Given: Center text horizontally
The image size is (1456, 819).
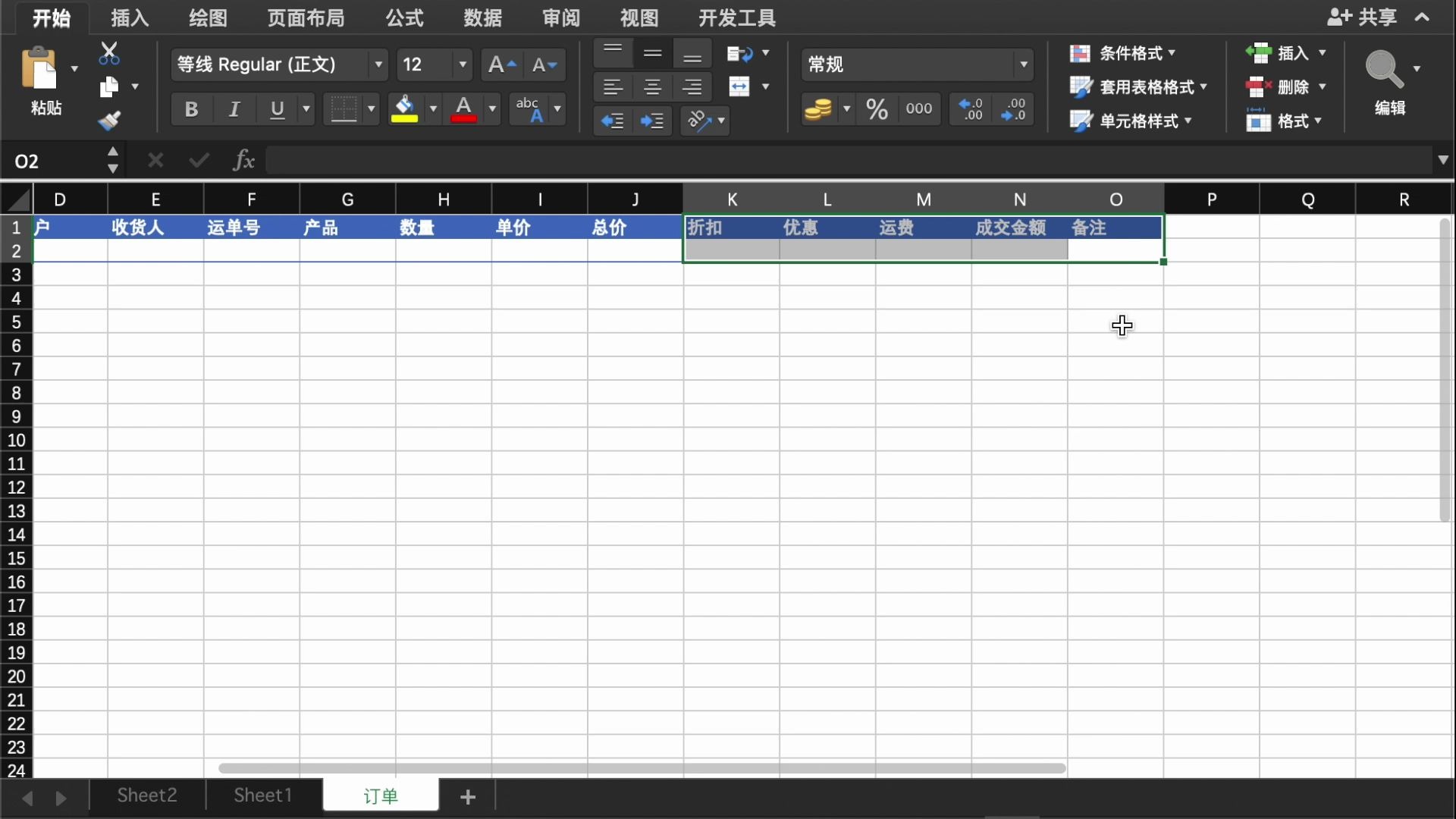Looking at the screenshot, I should pyautogui.click(x=652, y=87).
